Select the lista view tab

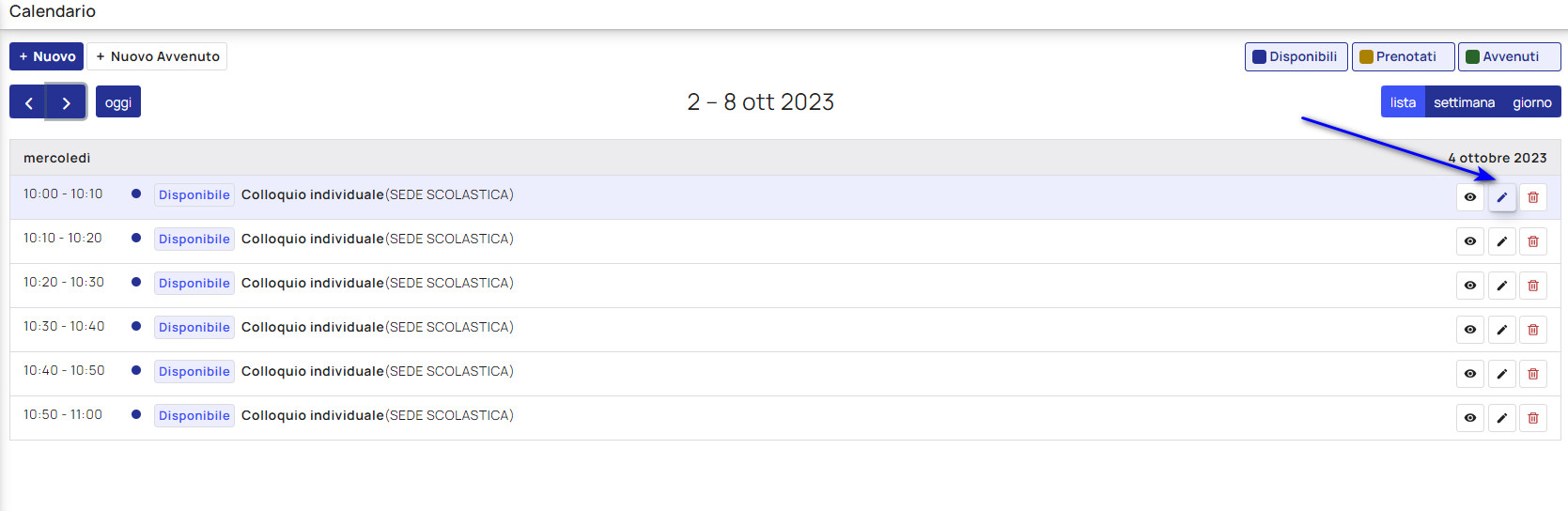(1403, 102)
